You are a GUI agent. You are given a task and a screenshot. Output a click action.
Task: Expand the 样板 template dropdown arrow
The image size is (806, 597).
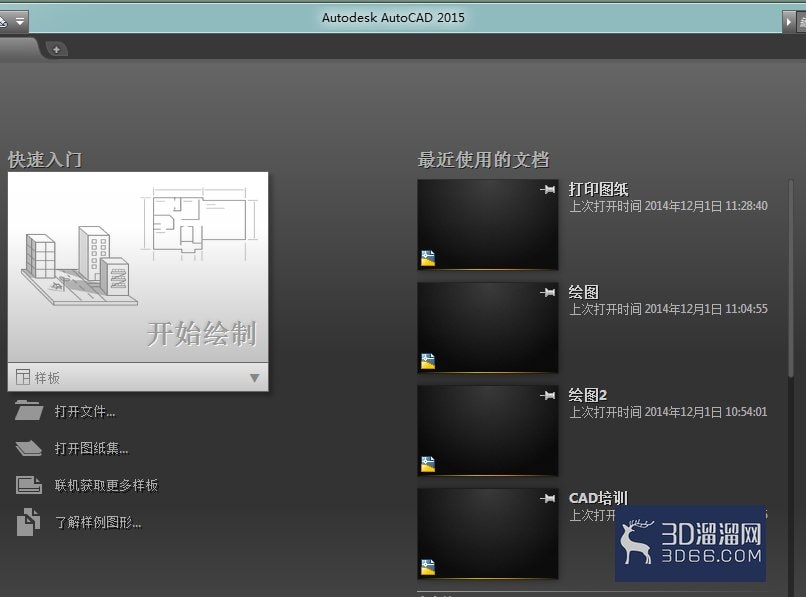point(254,378)
